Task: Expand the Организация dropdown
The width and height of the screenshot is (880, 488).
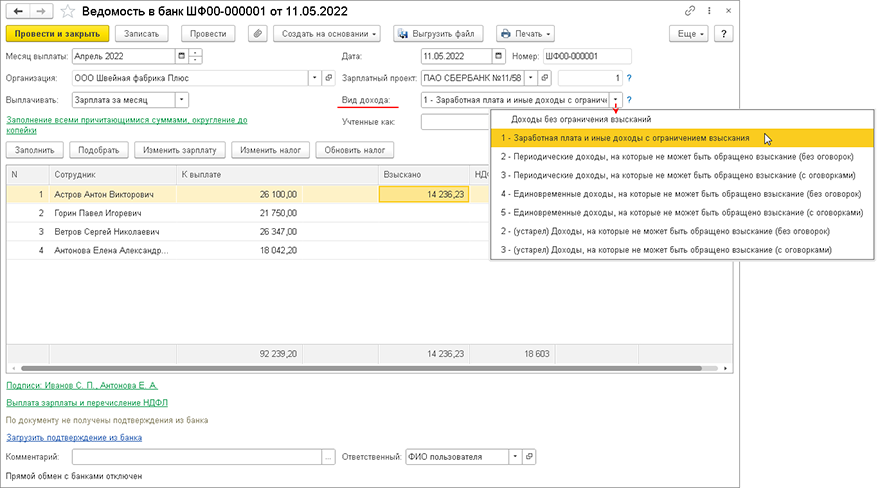Action: 314,78
